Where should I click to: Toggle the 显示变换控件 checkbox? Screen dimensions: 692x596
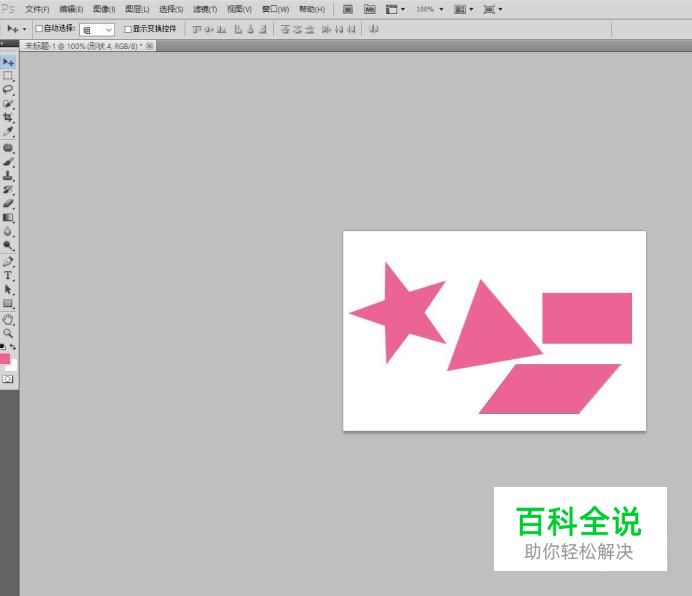pos(128,29)
